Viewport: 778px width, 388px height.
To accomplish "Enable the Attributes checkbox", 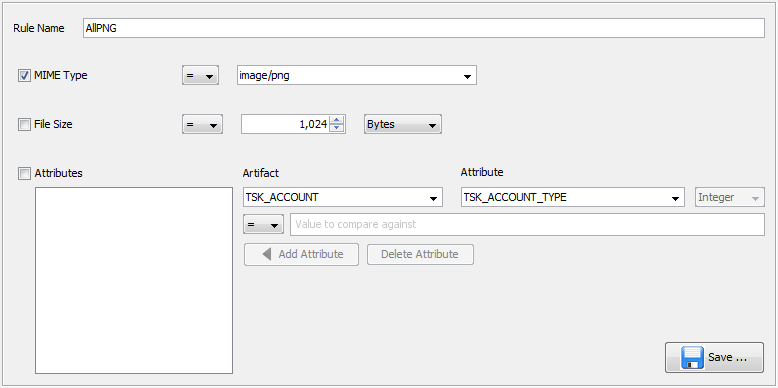I will tap(24, 174).
